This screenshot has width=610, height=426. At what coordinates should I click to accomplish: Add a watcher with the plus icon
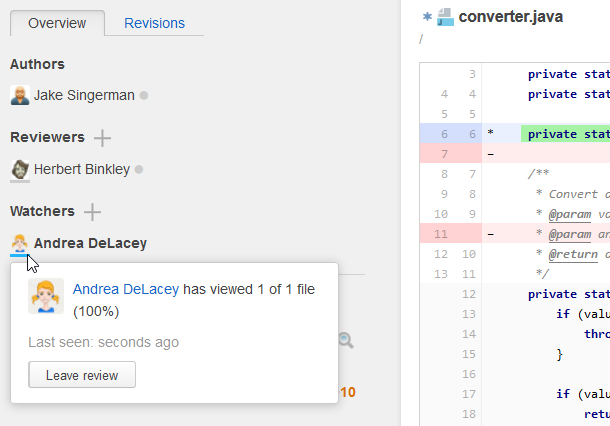[x=92, y=212]
